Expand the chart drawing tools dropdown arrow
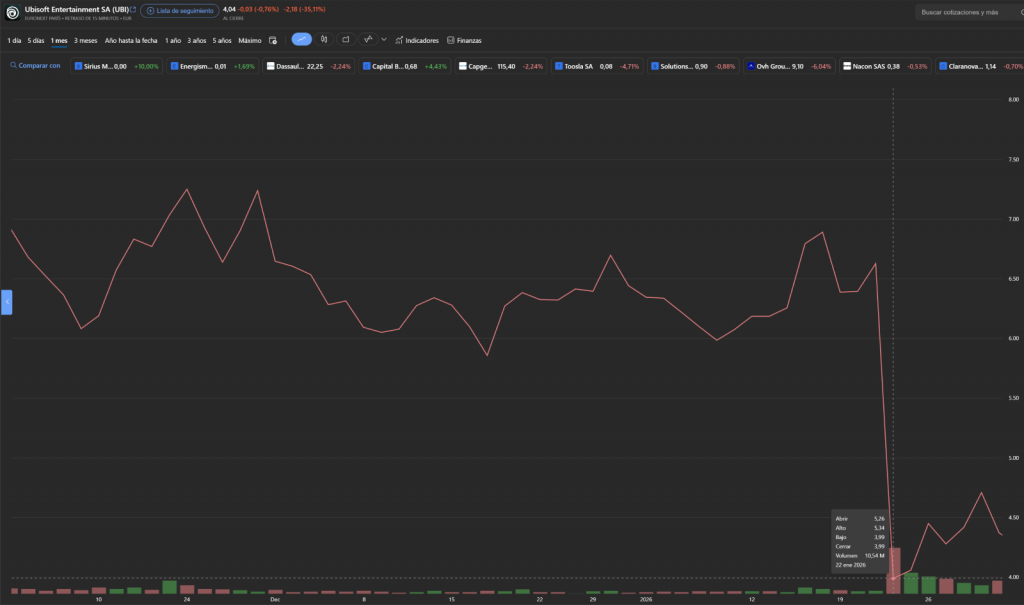 [x=384, y=39]
